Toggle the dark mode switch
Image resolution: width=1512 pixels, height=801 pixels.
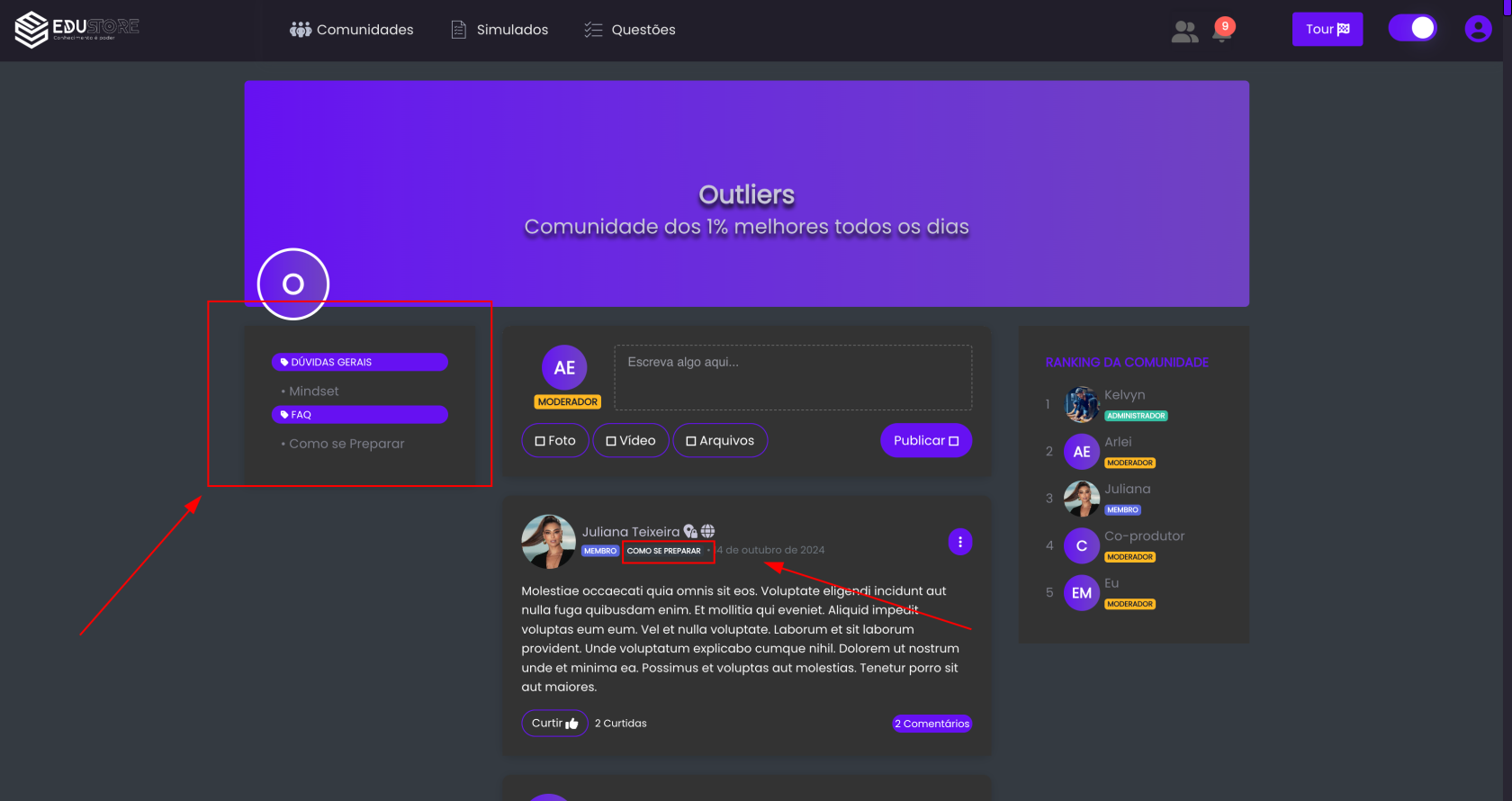click(x=1413, y=28)
